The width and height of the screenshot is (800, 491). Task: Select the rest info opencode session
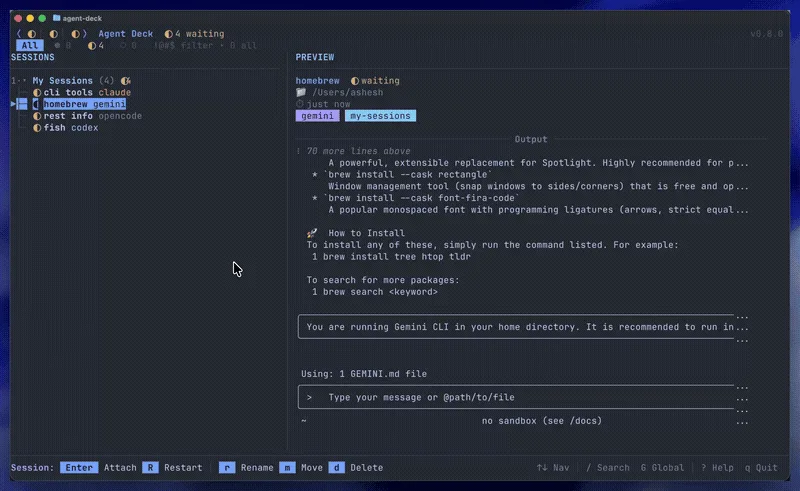click(x=88, y=116)
